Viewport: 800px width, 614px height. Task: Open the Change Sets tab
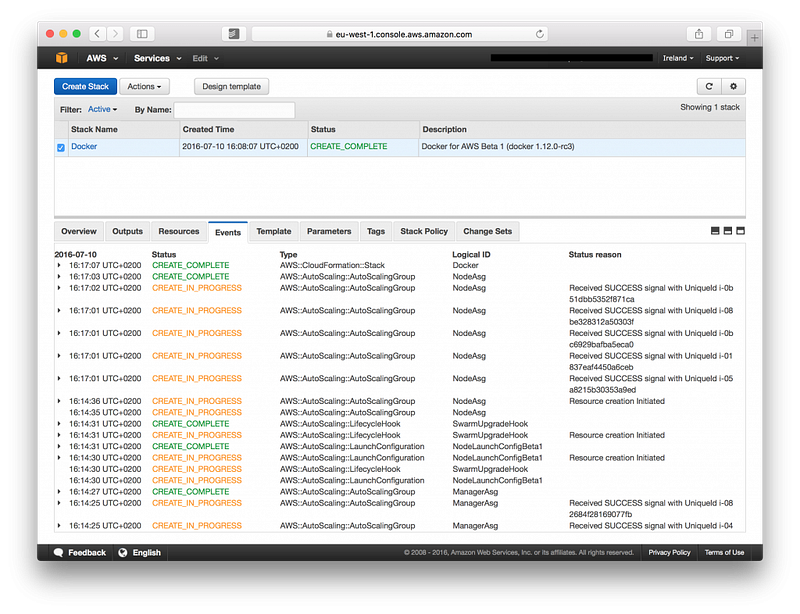point(488,231)
